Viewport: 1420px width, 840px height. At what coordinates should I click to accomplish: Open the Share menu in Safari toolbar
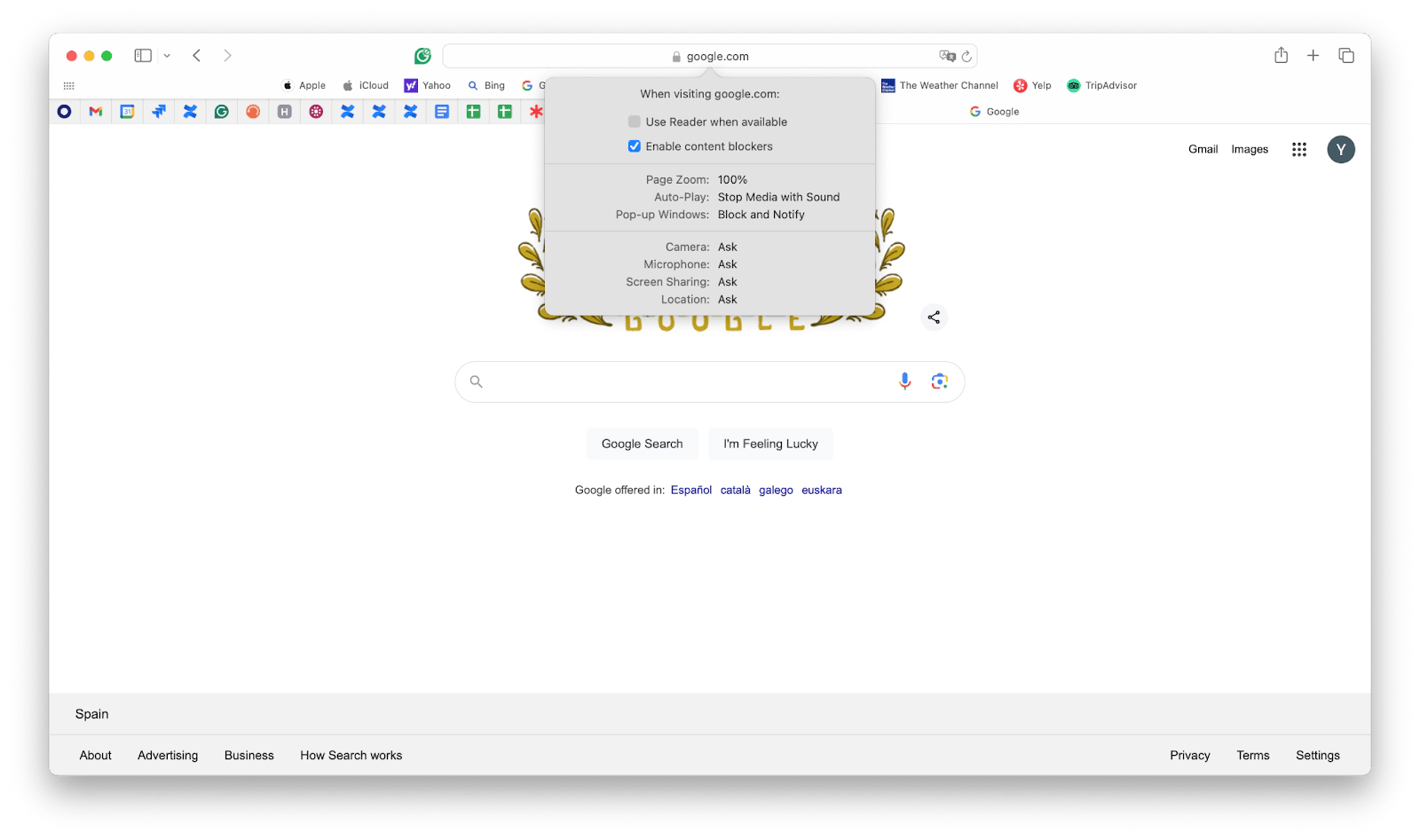(1281, 55)
